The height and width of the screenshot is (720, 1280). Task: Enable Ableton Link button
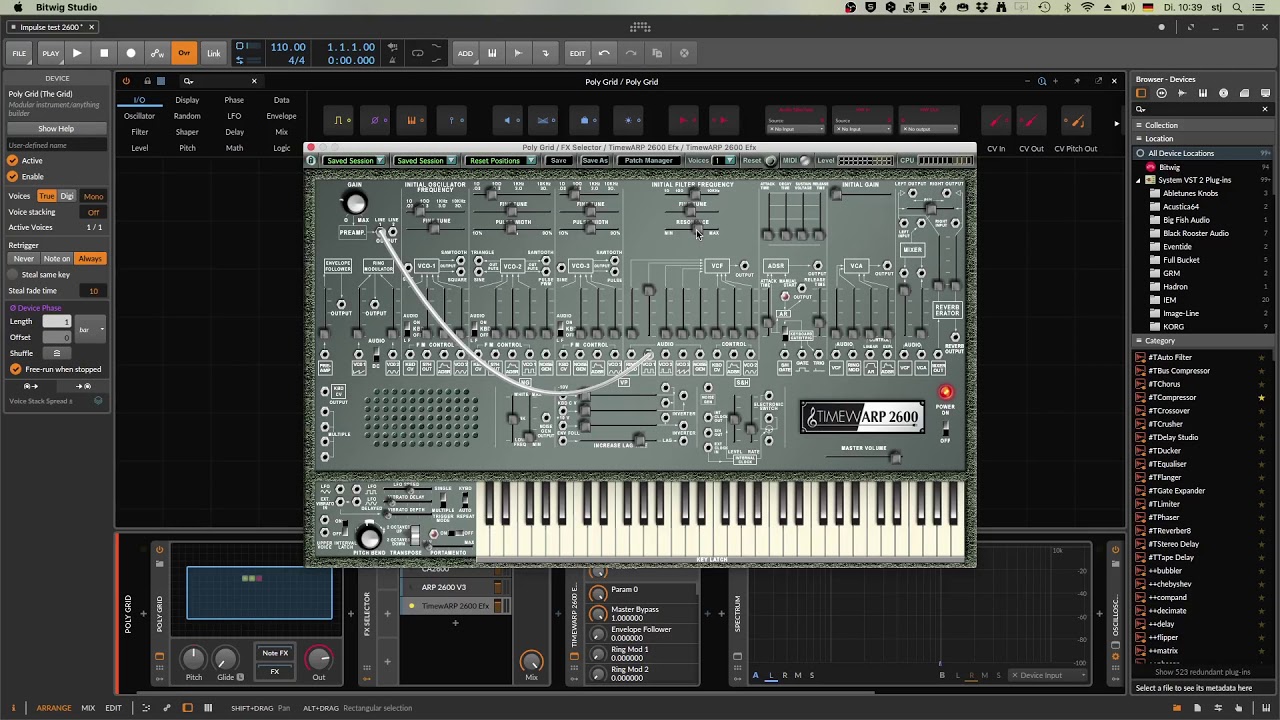214,53
